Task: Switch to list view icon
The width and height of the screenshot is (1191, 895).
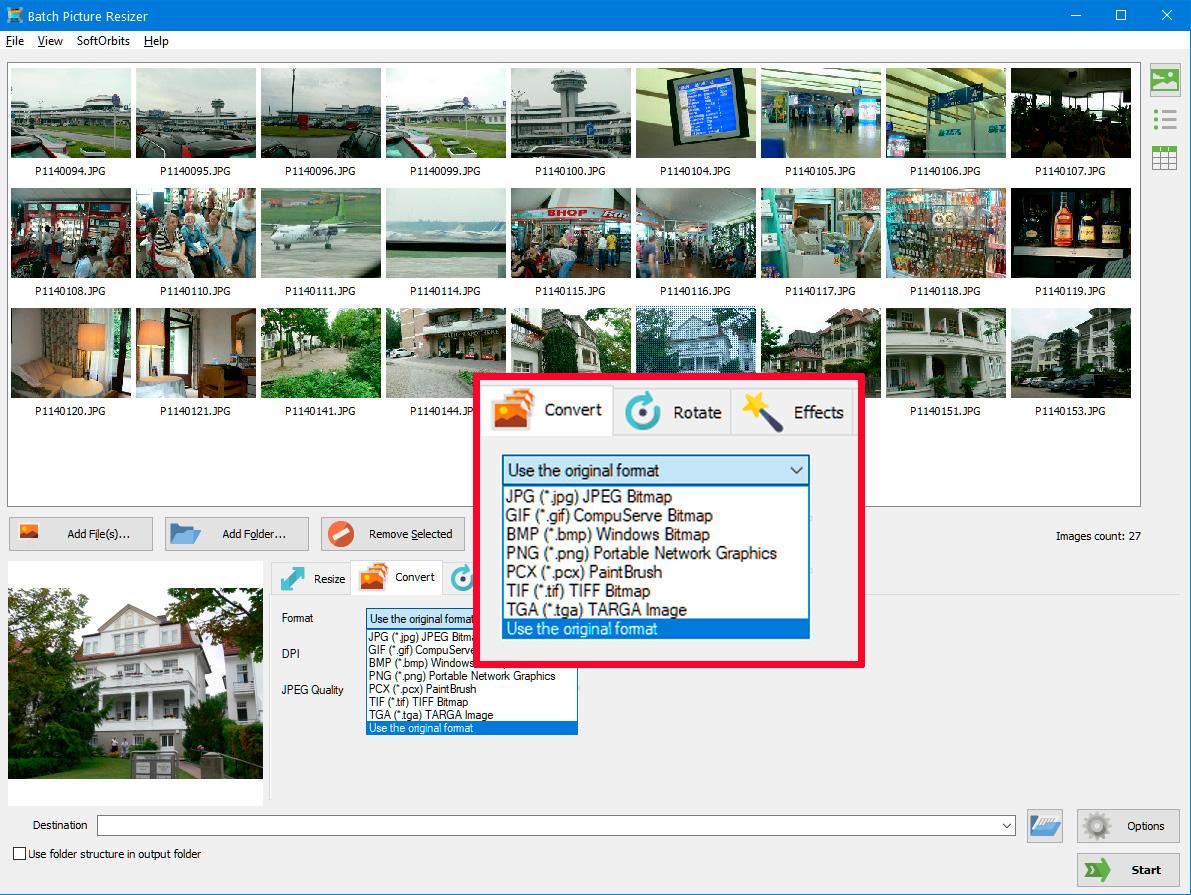Action: [x=1164, y=119]
